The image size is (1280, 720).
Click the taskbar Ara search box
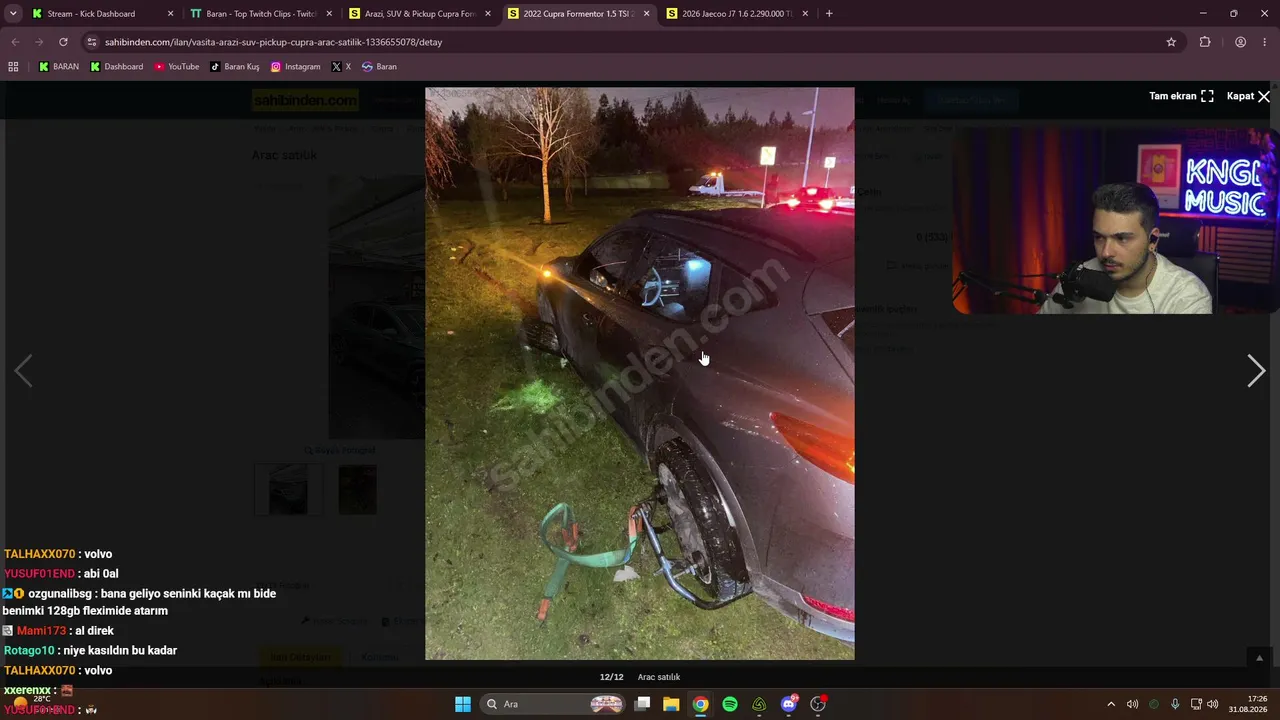point(554,704)
